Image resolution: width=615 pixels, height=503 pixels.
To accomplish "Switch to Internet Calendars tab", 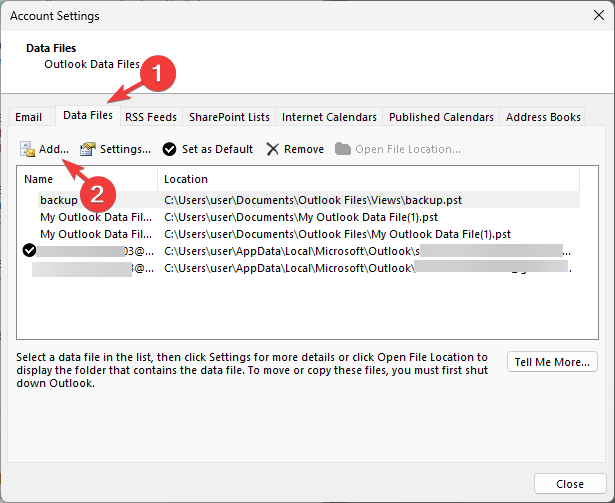I will point(329,117).
